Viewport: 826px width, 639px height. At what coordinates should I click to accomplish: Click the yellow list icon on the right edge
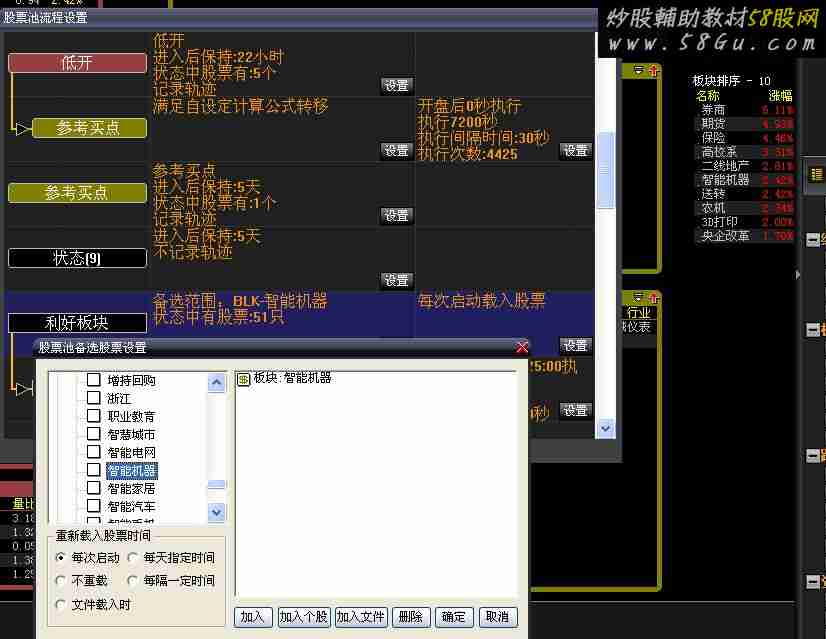pyautogui.click(x=817, y=174)
